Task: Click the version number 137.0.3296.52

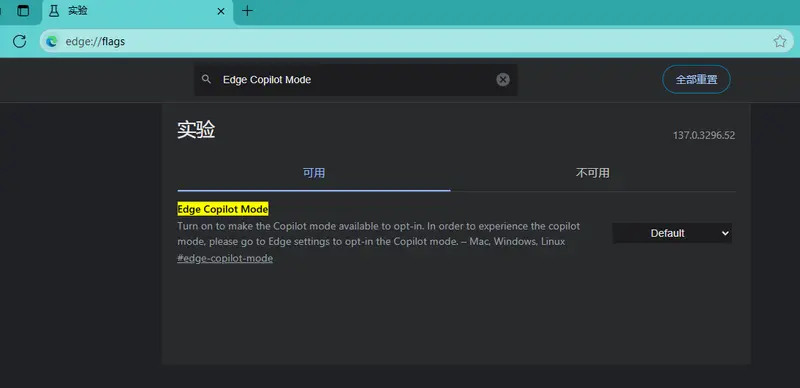Action: (x=704, y=136)
